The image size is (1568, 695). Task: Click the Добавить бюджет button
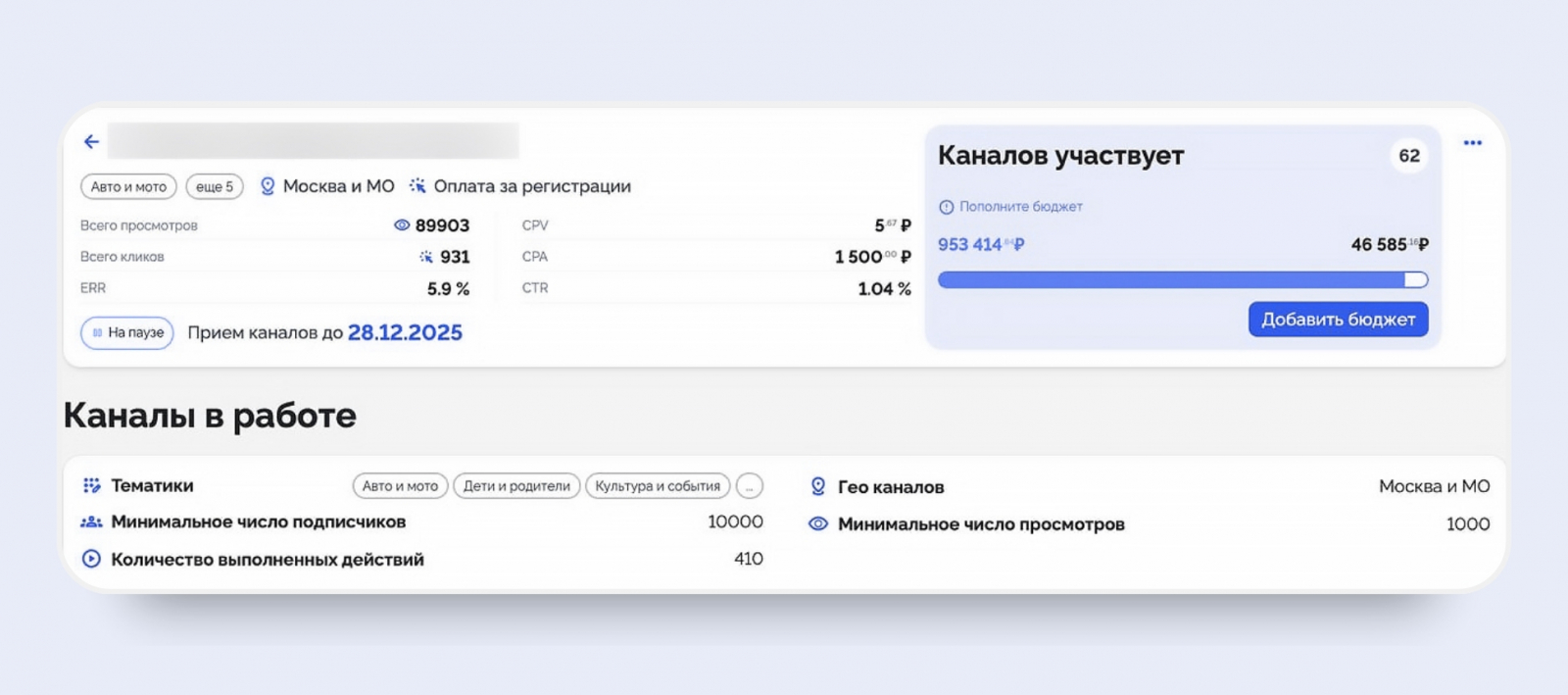[x=1338, y=320]
